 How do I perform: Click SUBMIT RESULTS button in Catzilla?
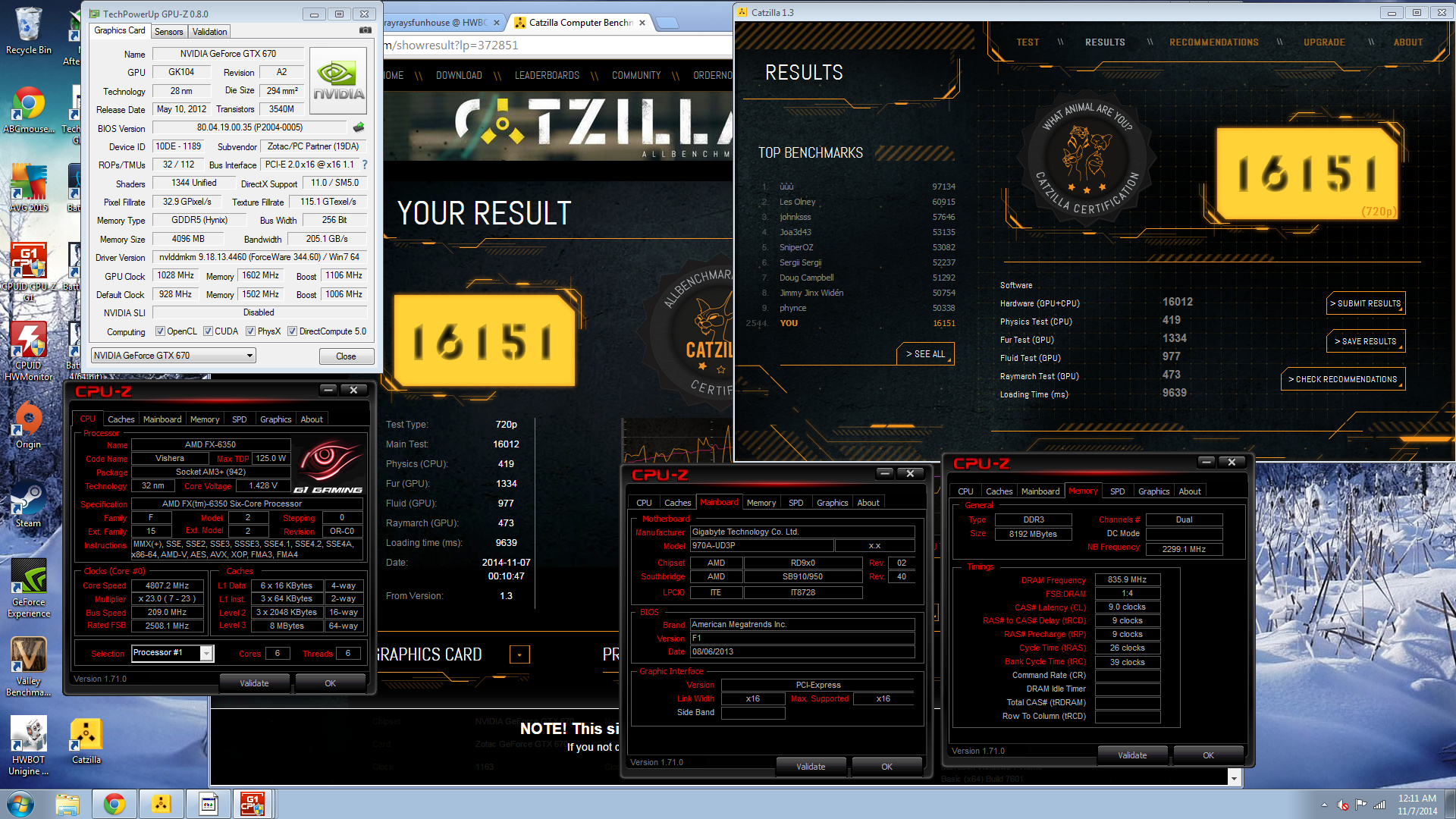point(1367,303)
